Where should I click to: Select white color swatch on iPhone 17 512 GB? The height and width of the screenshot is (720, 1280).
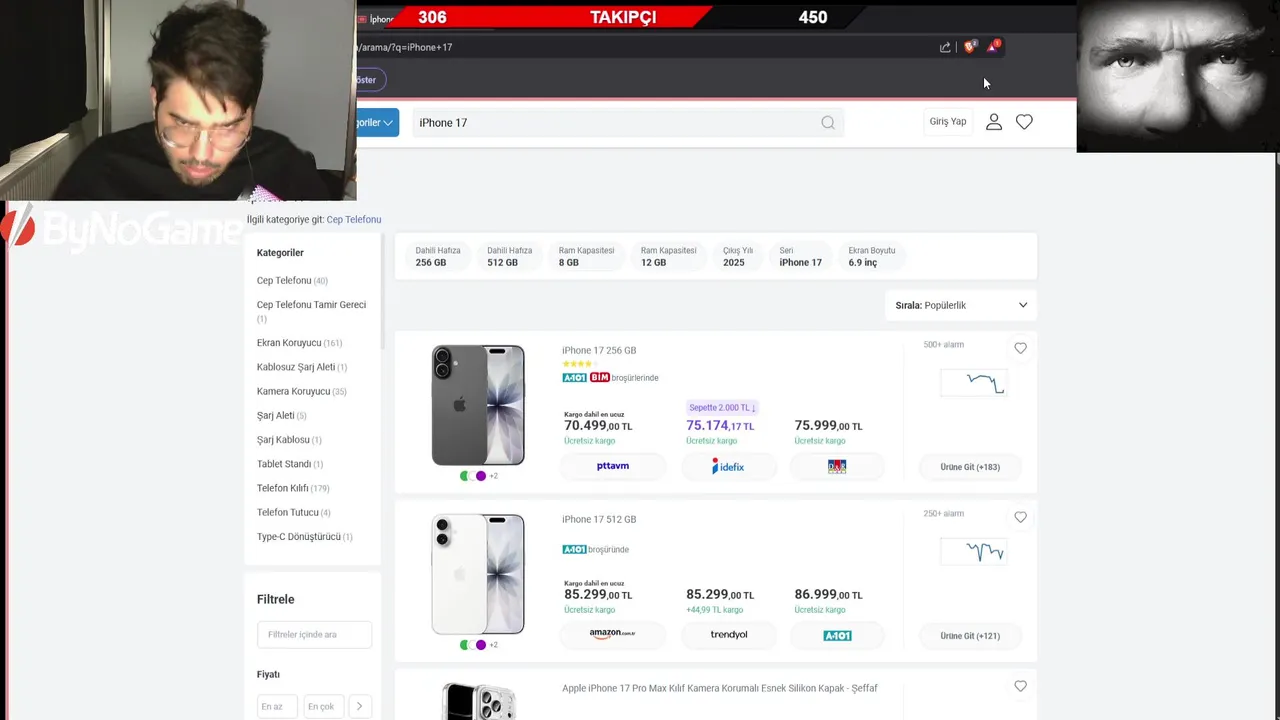coord(471,645)
